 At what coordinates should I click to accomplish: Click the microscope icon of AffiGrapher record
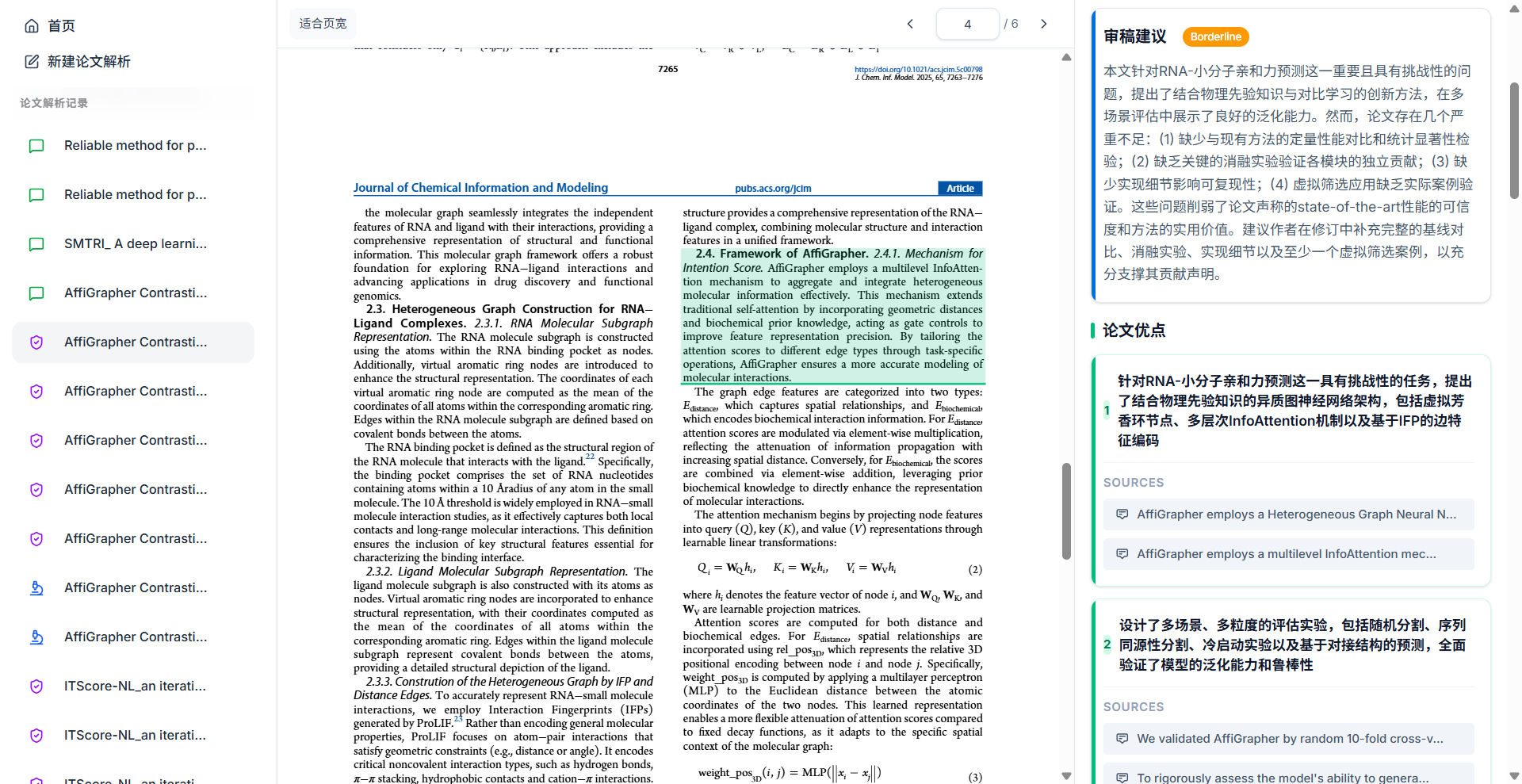pos(36,588)
